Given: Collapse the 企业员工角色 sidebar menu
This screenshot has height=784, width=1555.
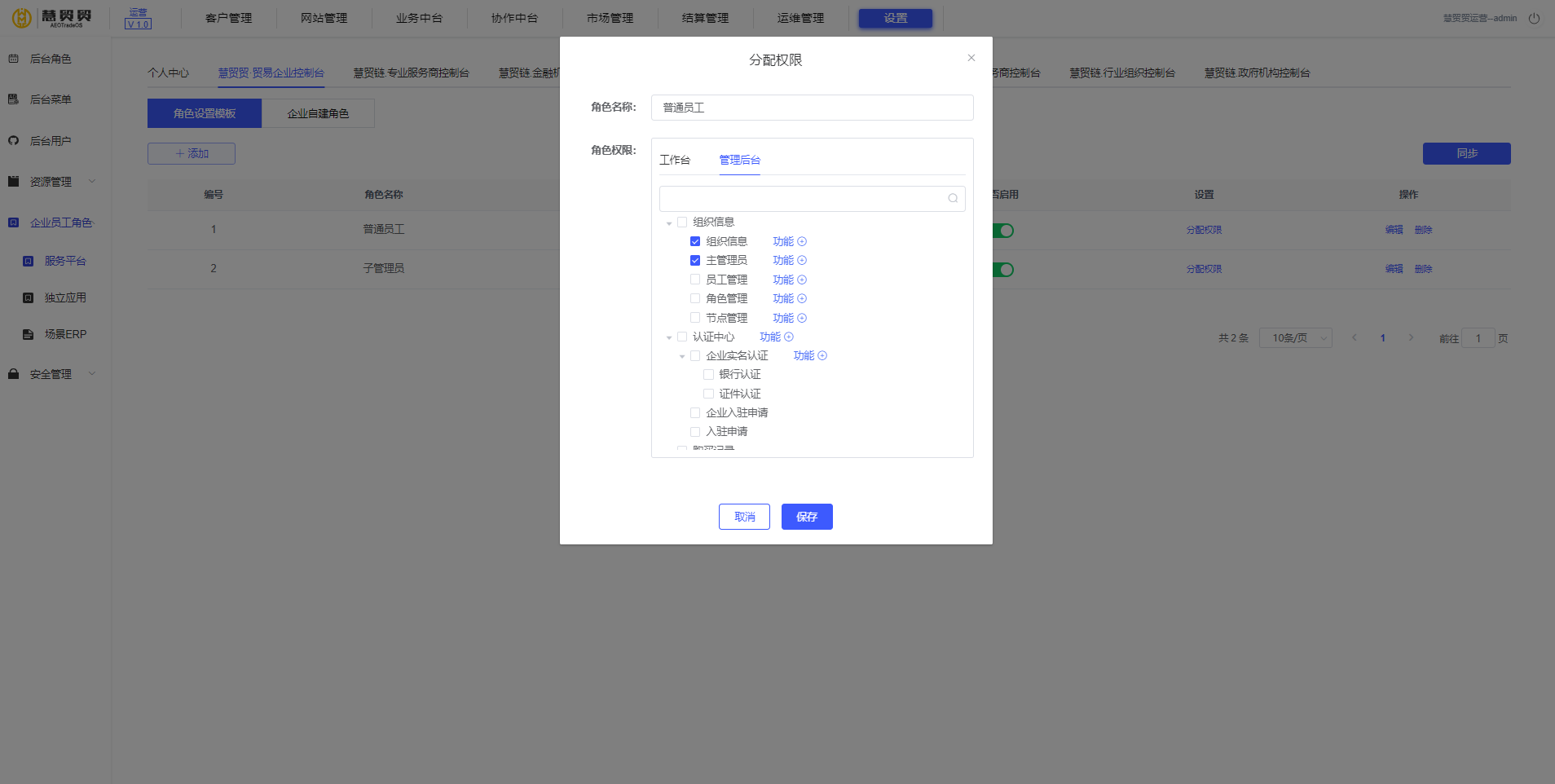Looking at the screenshot, I should tap(92, 222).
